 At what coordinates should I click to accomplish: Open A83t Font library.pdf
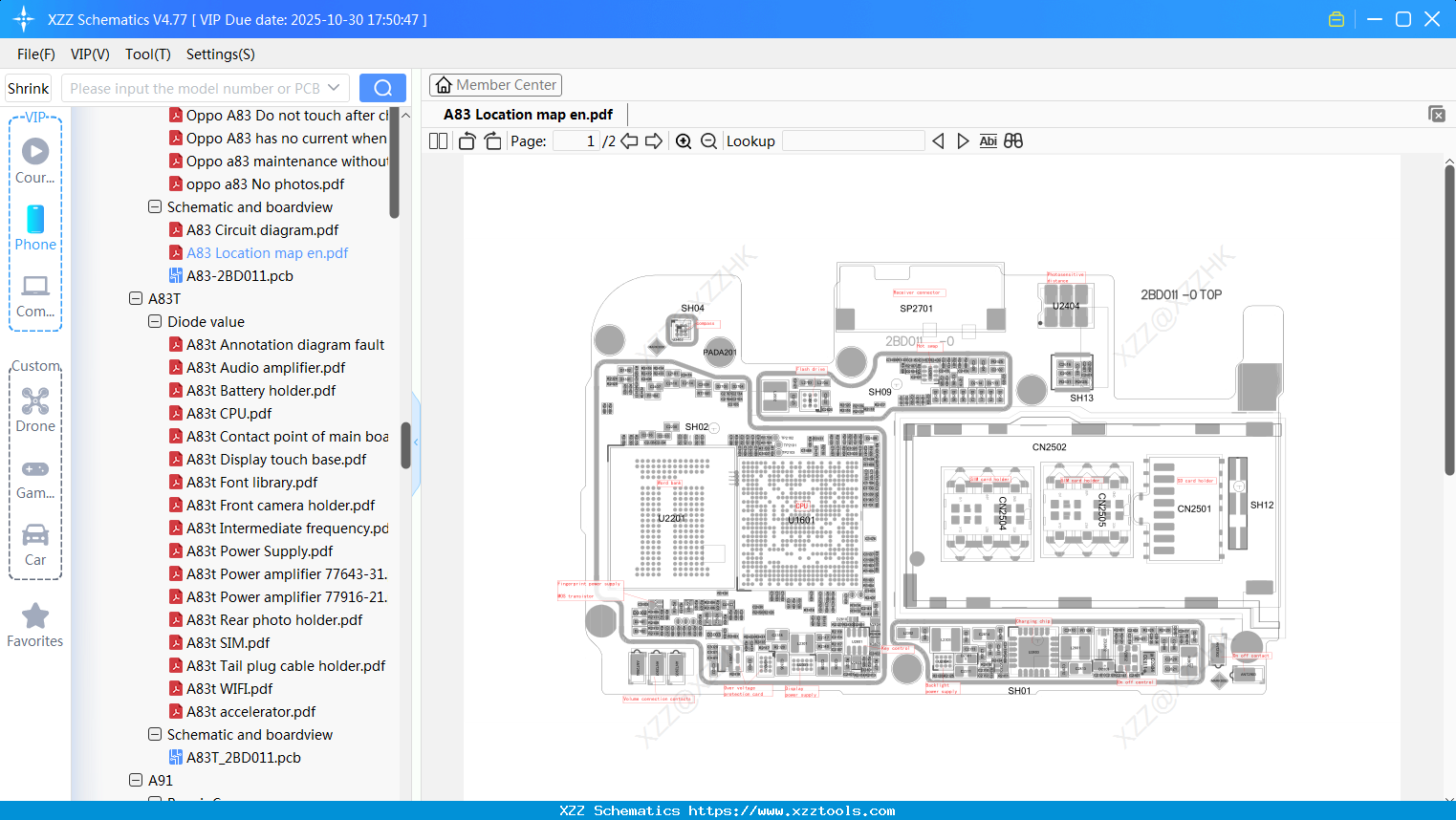tap(251, 483)
